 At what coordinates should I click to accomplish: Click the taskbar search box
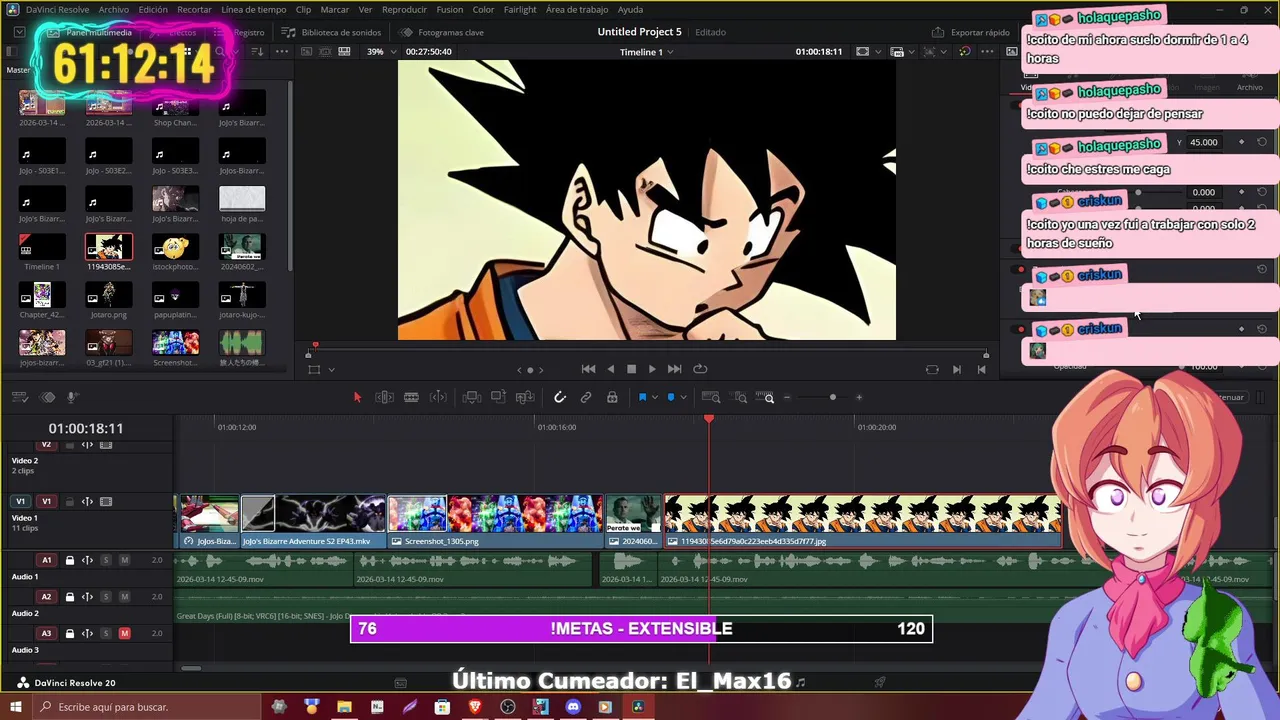(x=145, y=707)
